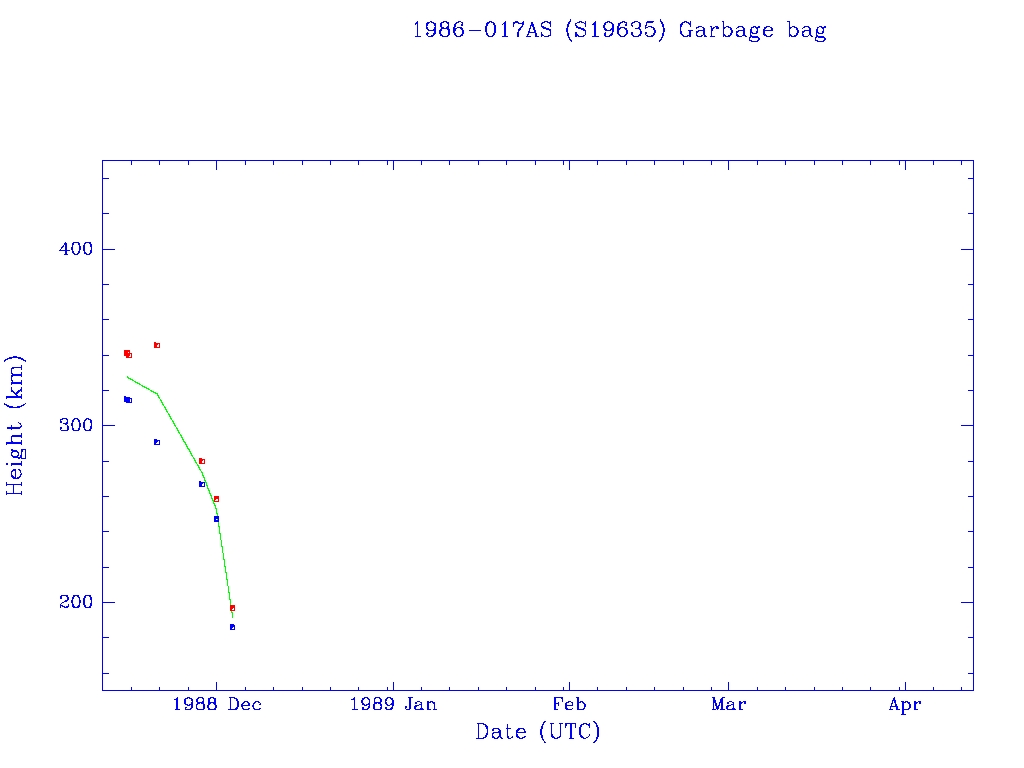Select the highest red data point near 345 km
Screen dimensions: 1024x768
point(157,345)
